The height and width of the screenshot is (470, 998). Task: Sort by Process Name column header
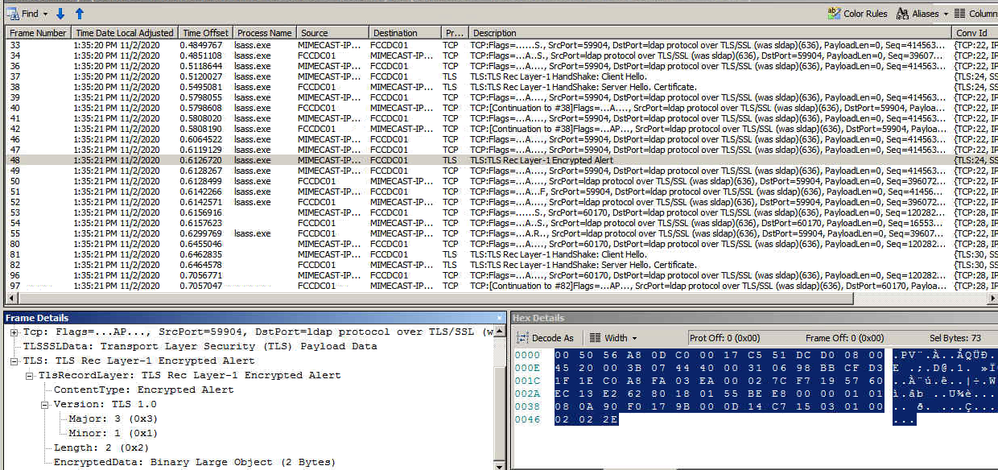264,32
